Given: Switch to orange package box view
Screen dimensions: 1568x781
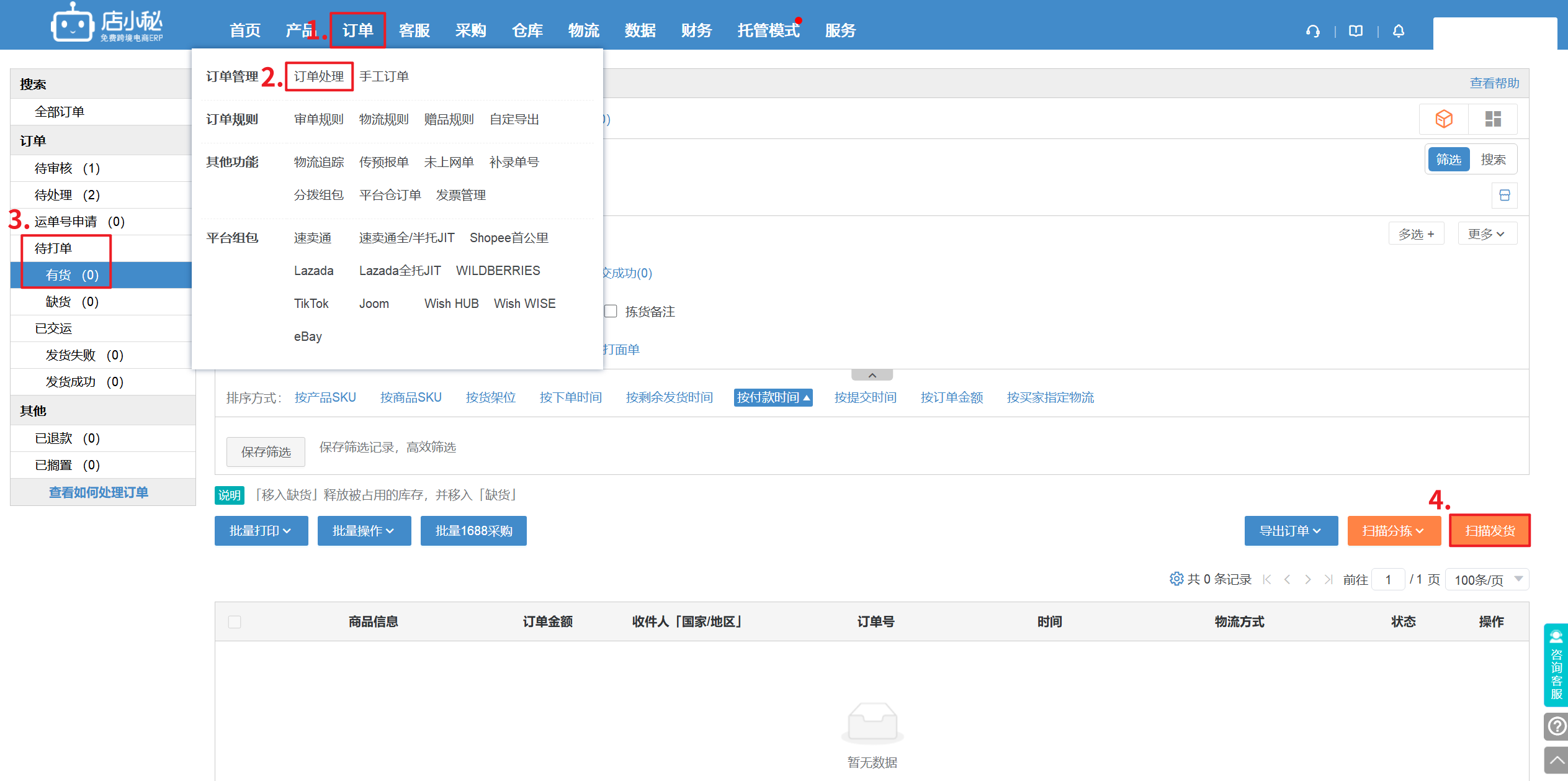Looking at the screenshot, I should point(1444,119).
